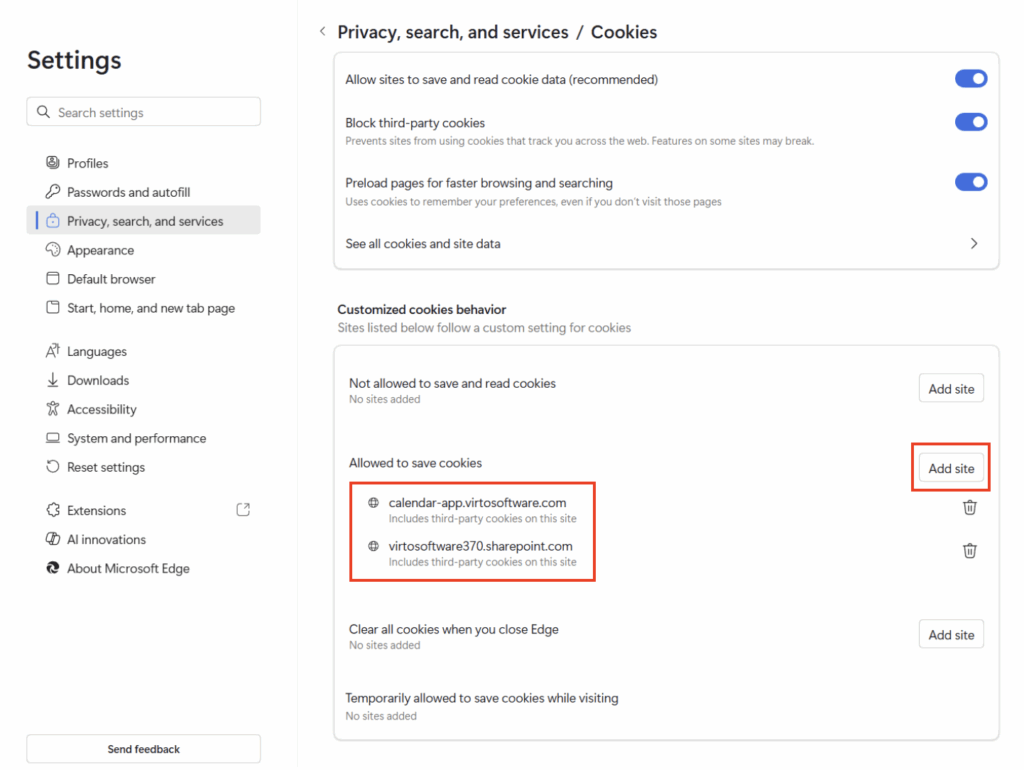Delete calendar-app.virtosoftware.com trash icon
The height and width of the screenshot is (770, 1024).
coord(969,508)
